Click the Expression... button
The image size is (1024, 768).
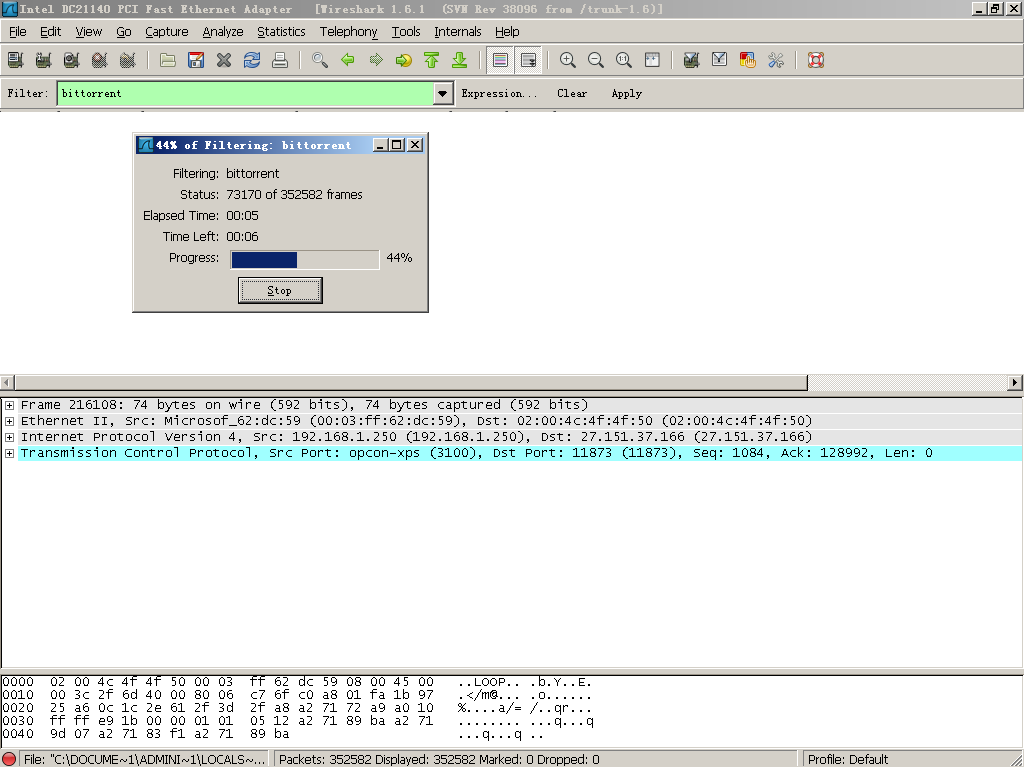click(x=499, y=93)
